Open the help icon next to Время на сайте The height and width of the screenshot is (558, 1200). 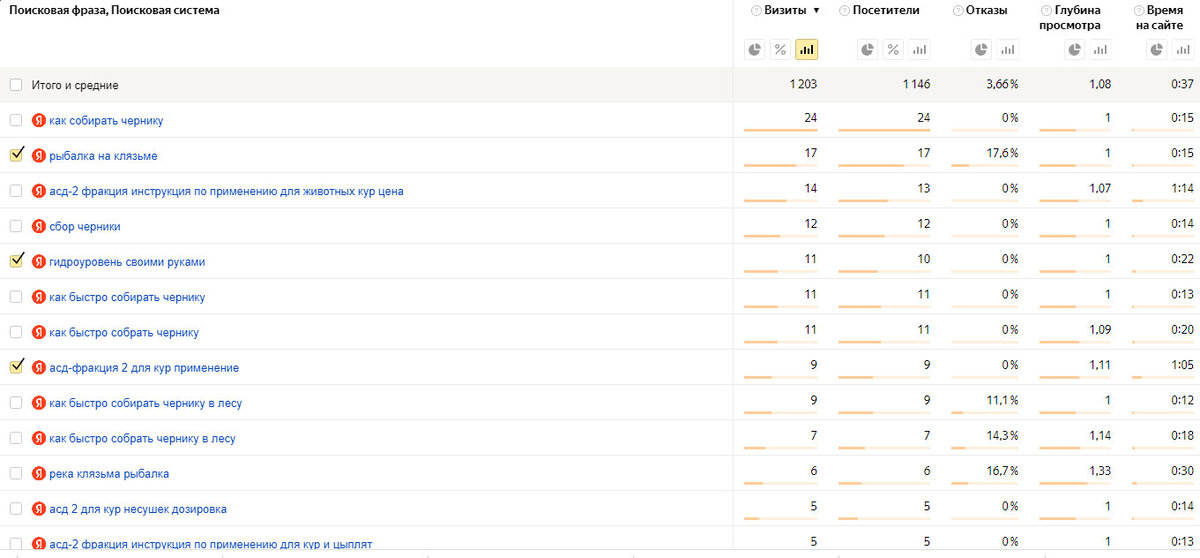coord(1139,11)
